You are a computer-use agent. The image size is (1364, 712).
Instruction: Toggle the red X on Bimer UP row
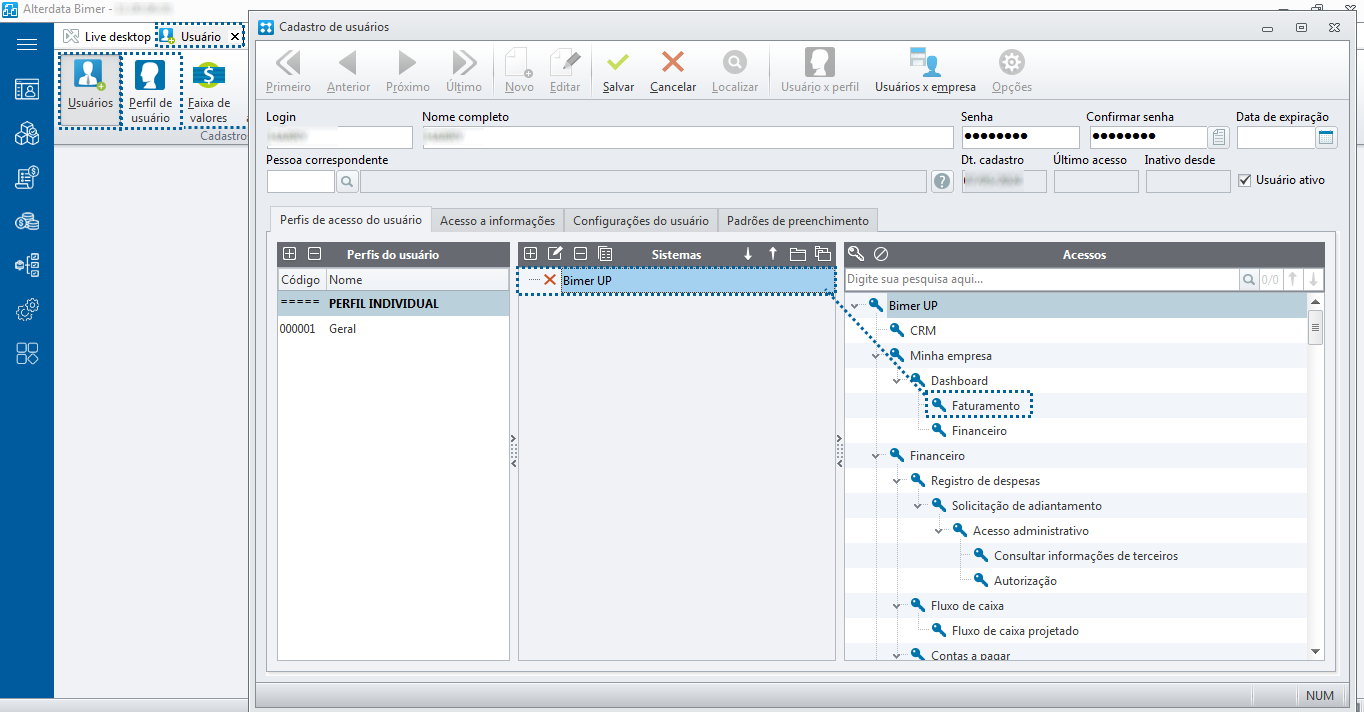[x=550, y=280]
